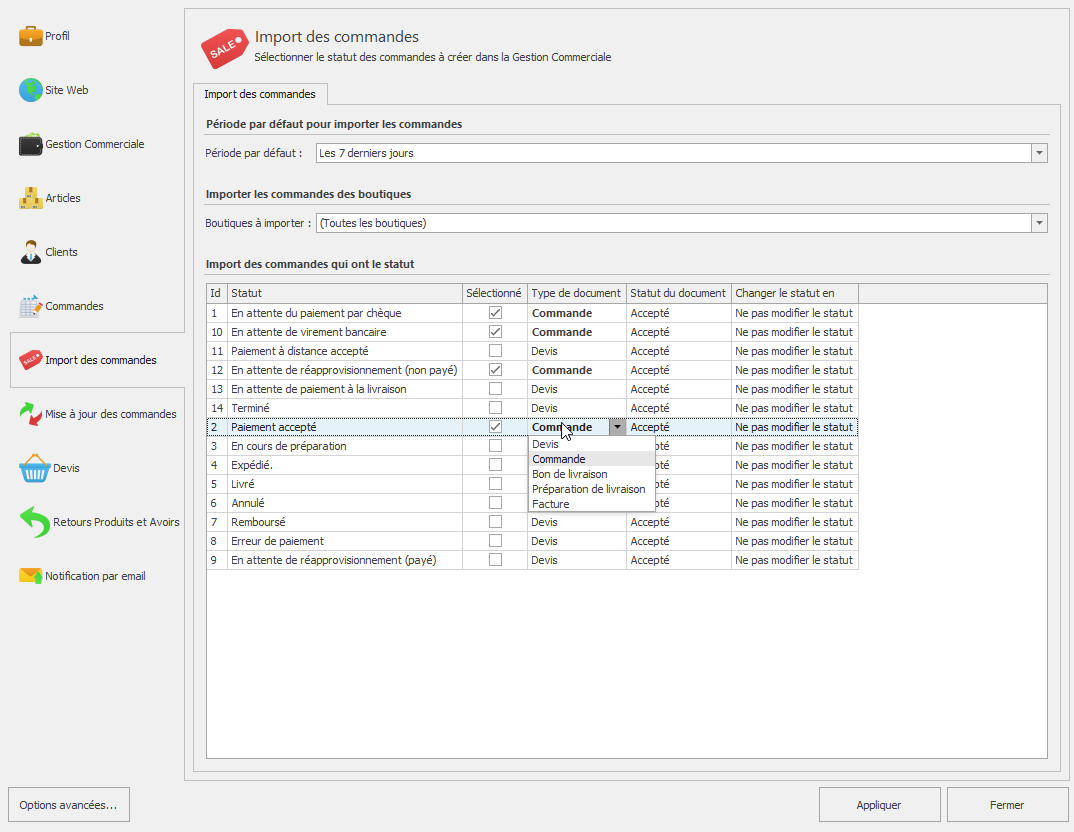The image size is (1074, 832).
Task: Expand the Boutiques à importer dropdown arrow
Action: [1039, 223]
